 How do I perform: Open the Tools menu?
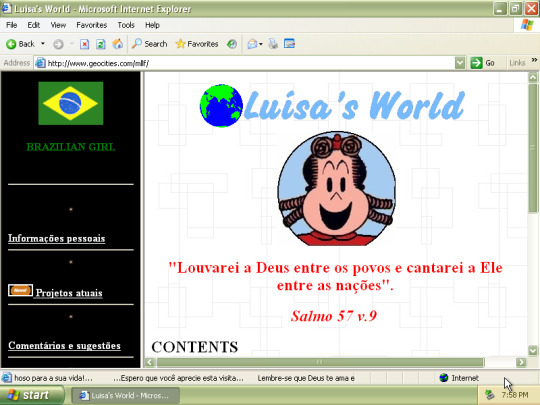pyautogui.click(x=126, y=25)
